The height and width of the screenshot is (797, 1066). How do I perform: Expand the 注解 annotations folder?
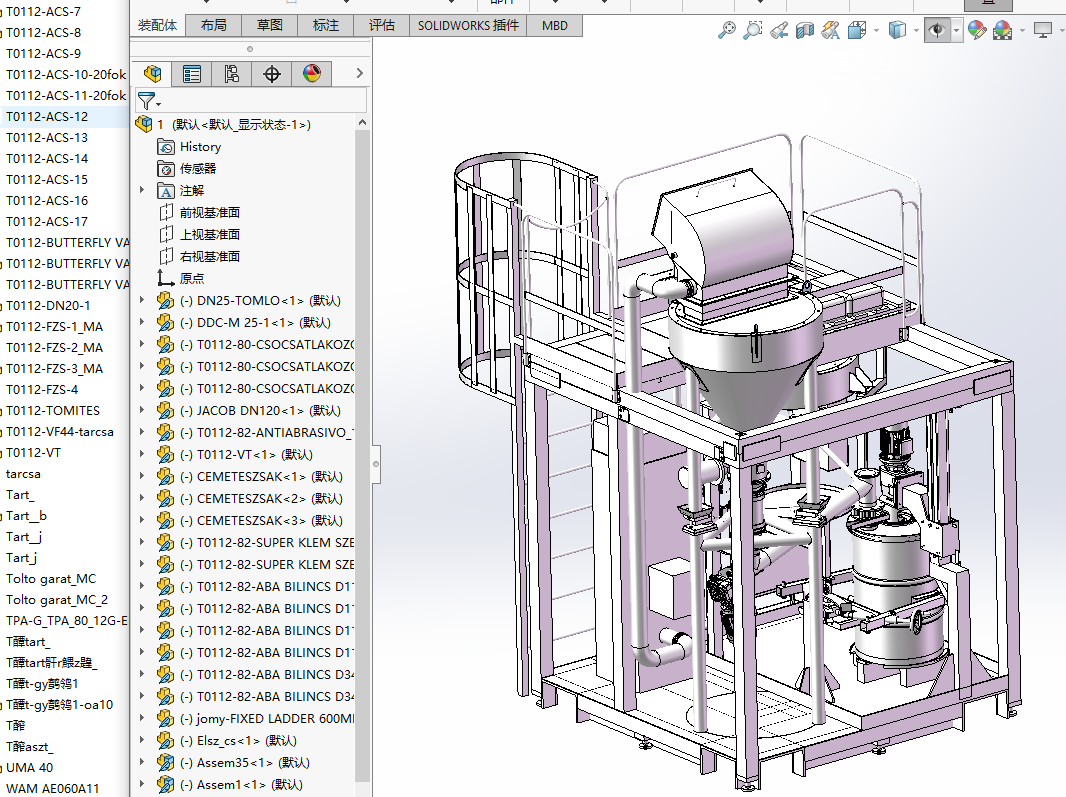point(141,190)
